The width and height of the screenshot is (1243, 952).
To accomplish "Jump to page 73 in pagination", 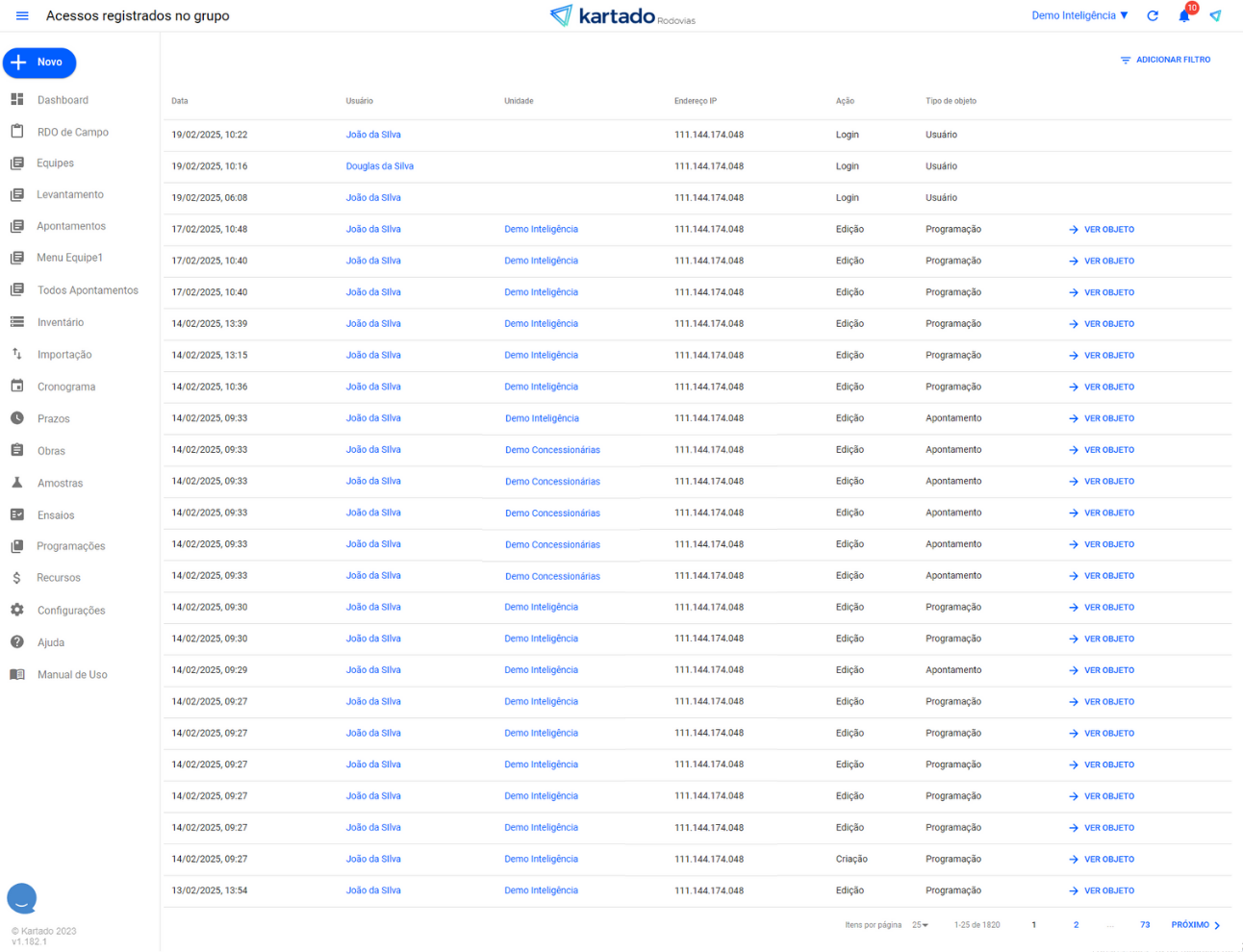I will [1145, 925].
